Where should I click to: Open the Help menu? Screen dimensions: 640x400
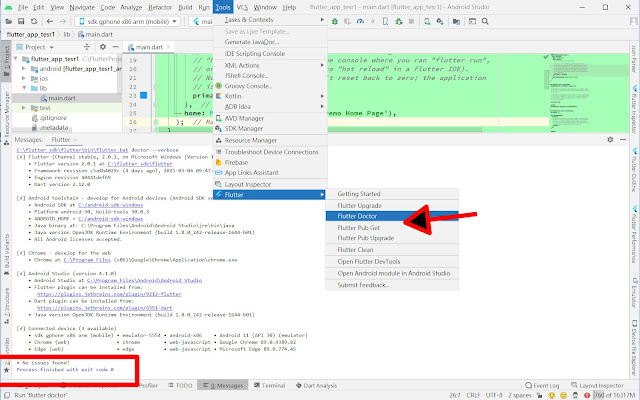pos(289,7)
